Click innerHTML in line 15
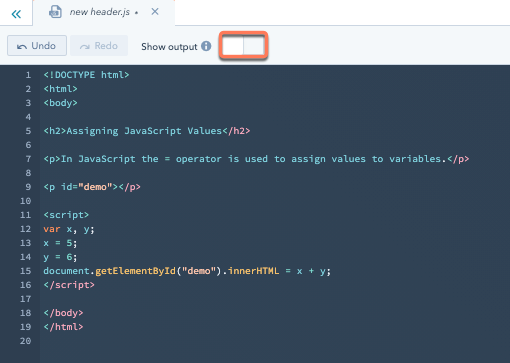 point(253,271)
